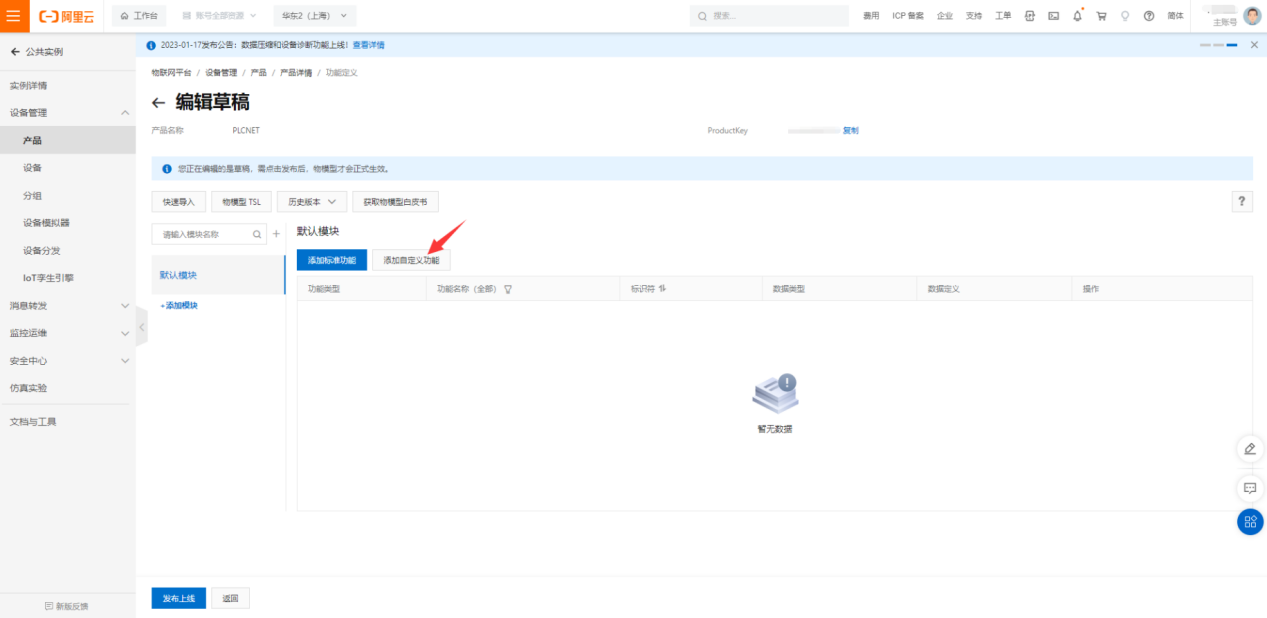Open the Cloud Shell terminal icon
Image resolution: width=1267 pixels, height=618 pixels.
[x=1053, y=16]
